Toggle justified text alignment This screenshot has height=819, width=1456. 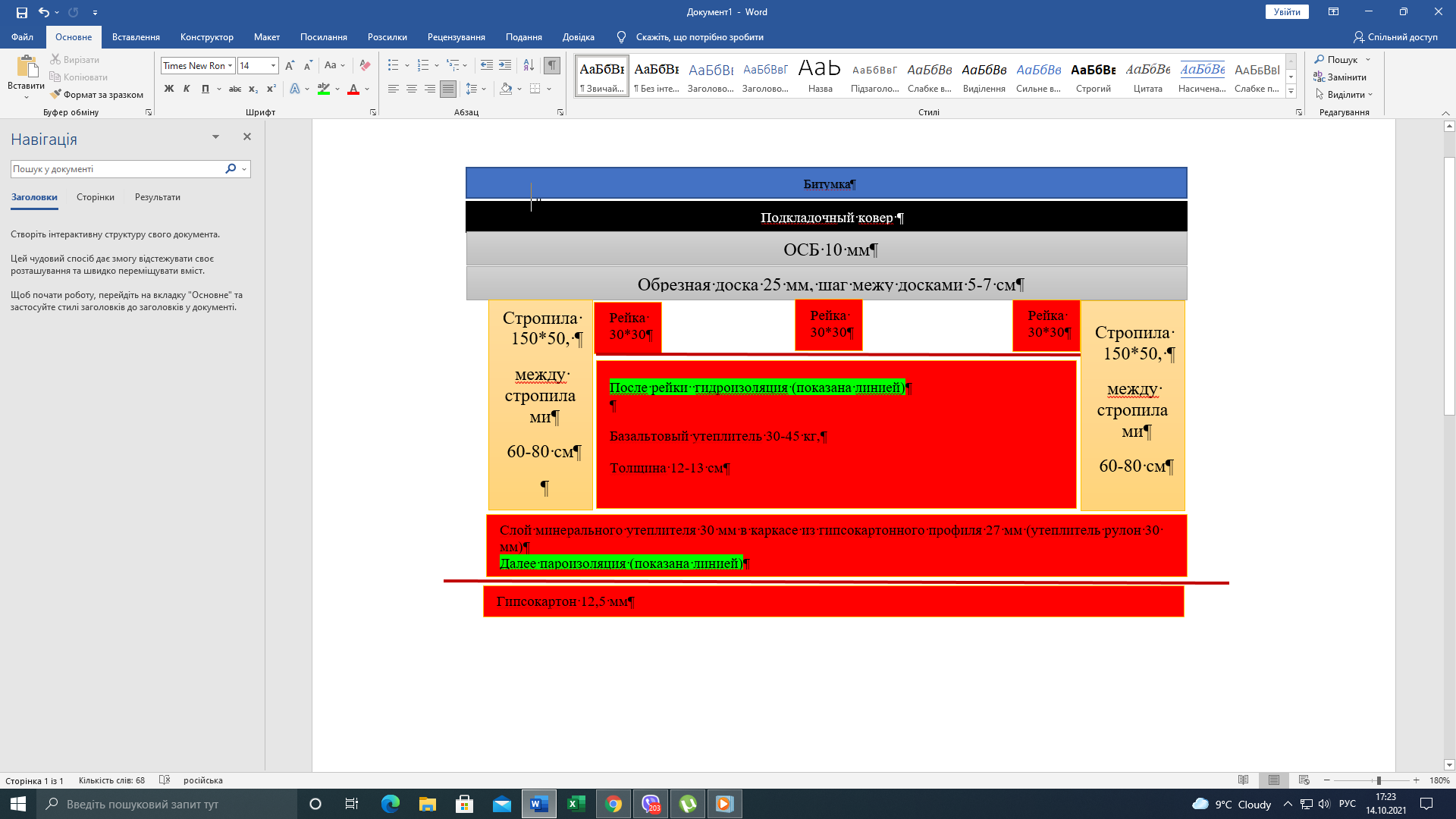(x=448, y=89)
